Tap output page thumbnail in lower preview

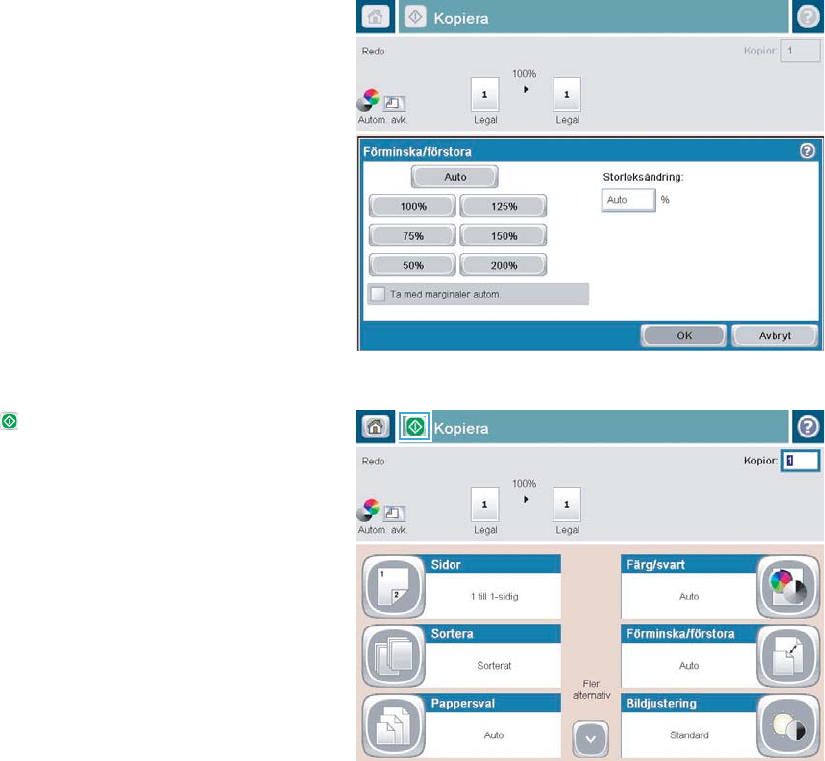pos(567,505)
